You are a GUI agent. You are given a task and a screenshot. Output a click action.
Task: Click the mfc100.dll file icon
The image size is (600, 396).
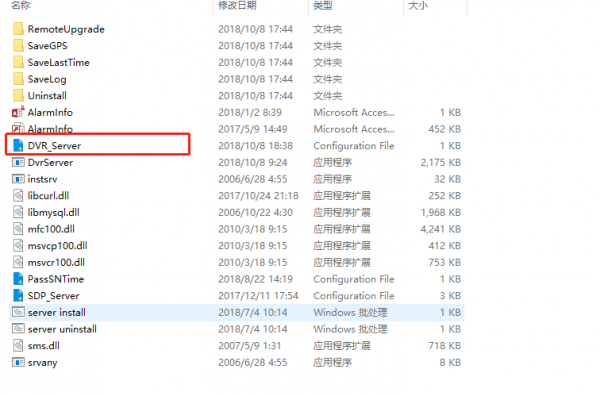point(18,229)
